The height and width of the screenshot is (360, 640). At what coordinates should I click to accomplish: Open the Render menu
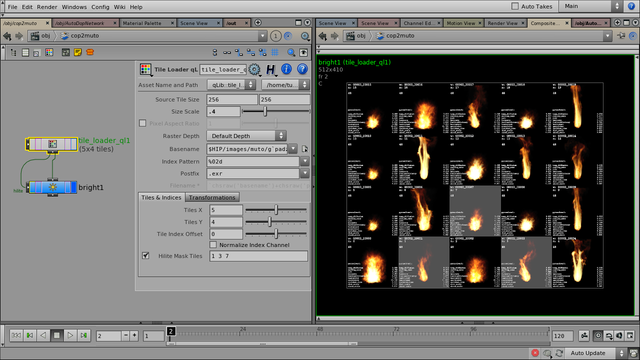point(47,7)
